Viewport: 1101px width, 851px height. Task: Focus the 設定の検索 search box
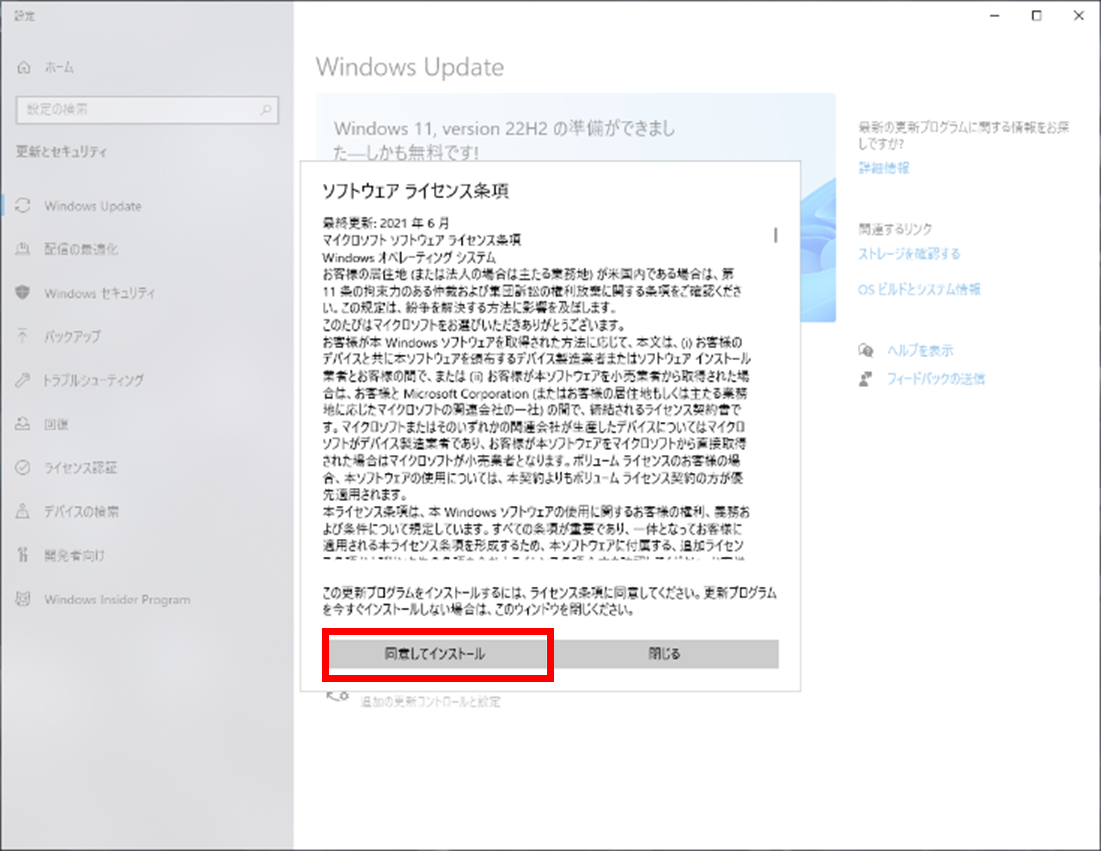tap(147, 110)
